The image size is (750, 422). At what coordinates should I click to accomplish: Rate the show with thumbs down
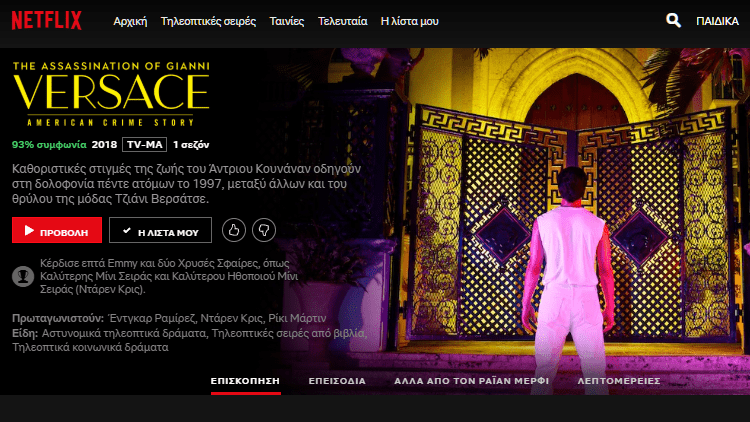click(x=264, y=230)
